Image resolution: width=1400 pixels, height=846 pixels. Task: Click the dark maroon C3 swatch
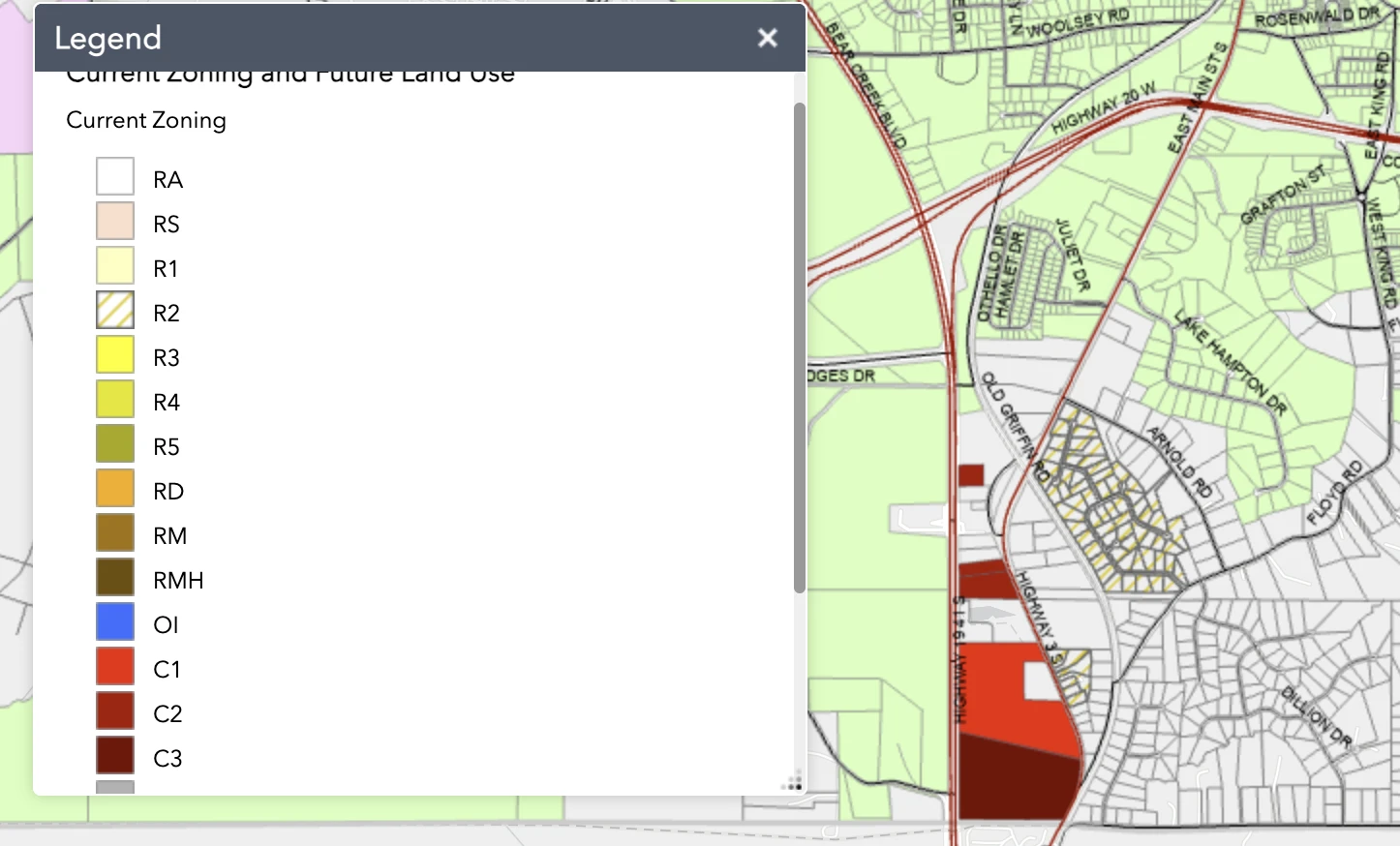[x=115, y=756]
